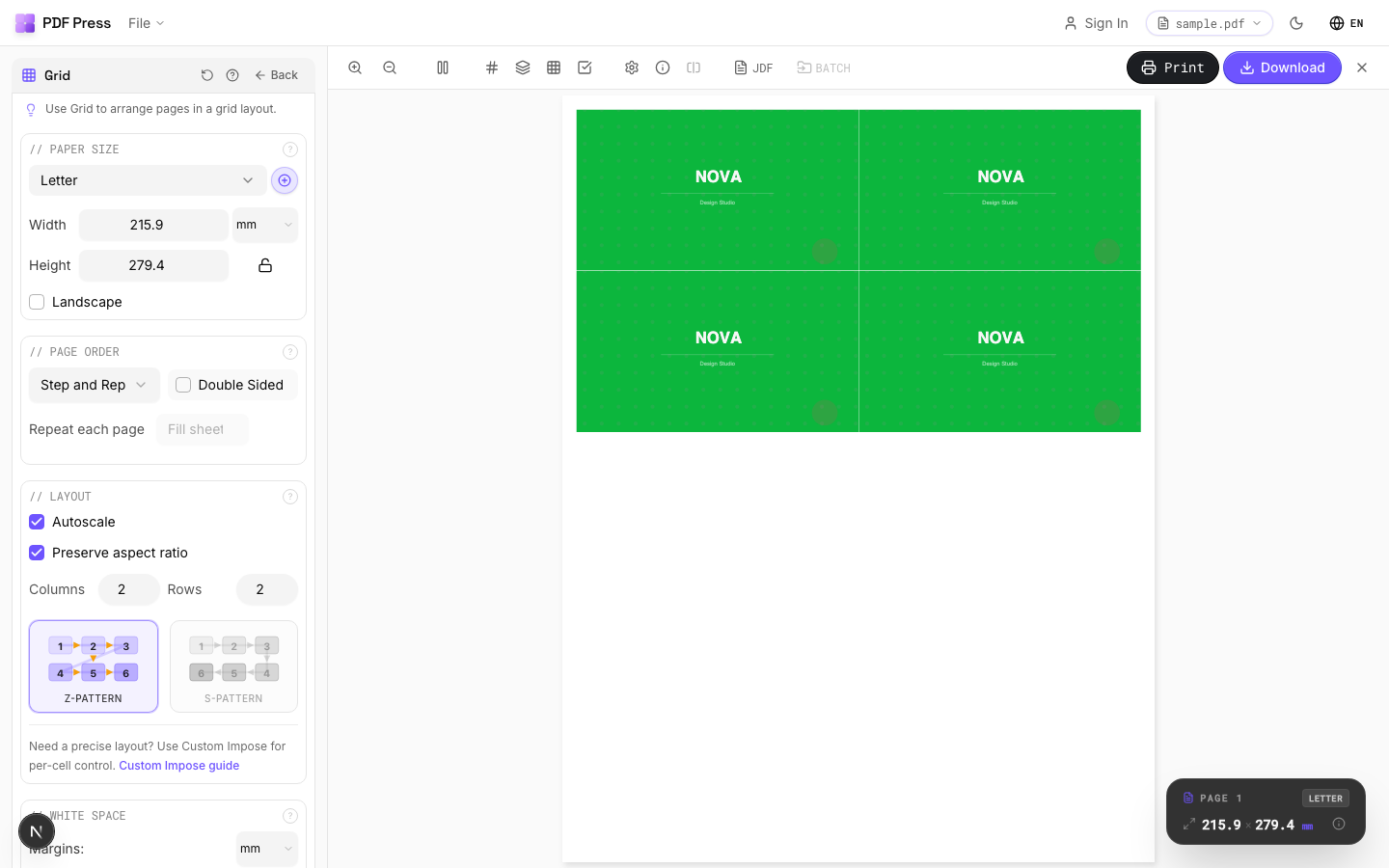The height and width of the screenshot is (868, 1389).
Task: Open settings gear in toolbar
Action: [x=632, y=68]
